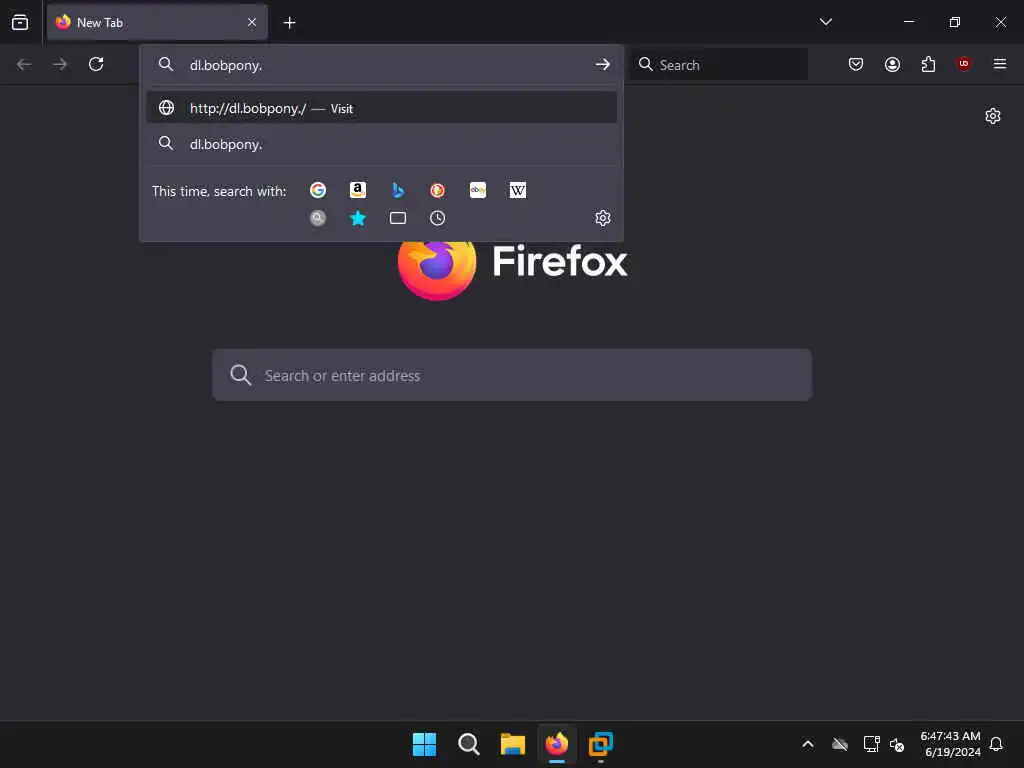Open the Firefox application hamburger menu
The image size is (1024, 768).
click(1000, 64)
